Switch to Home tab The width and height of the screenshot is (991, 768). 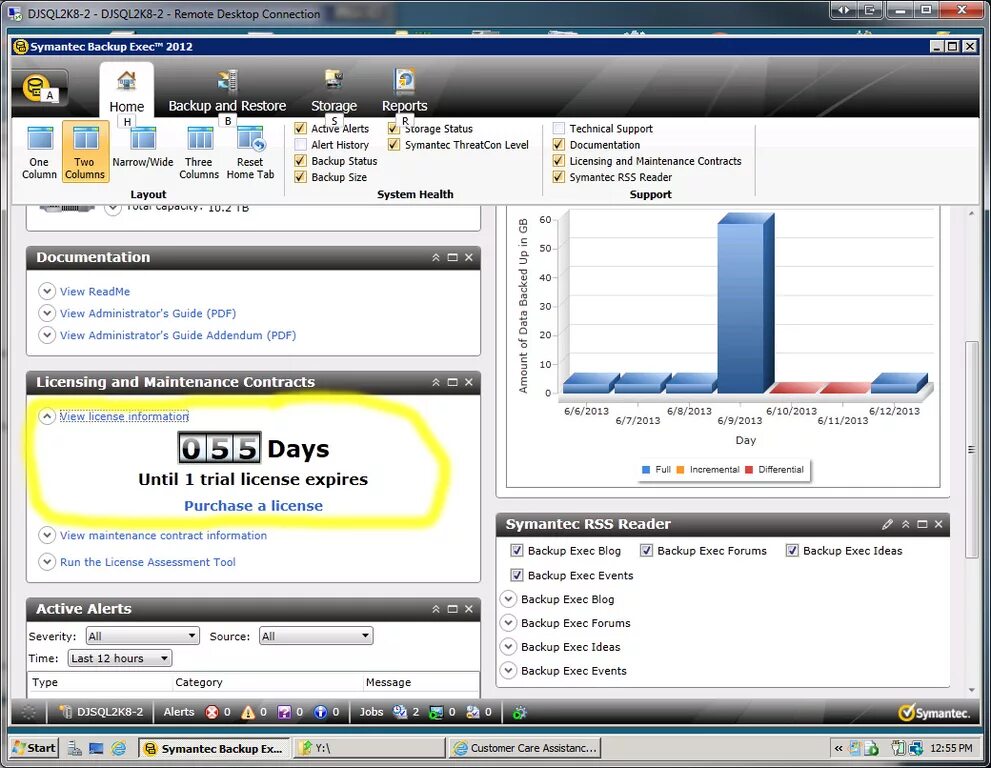126,91
